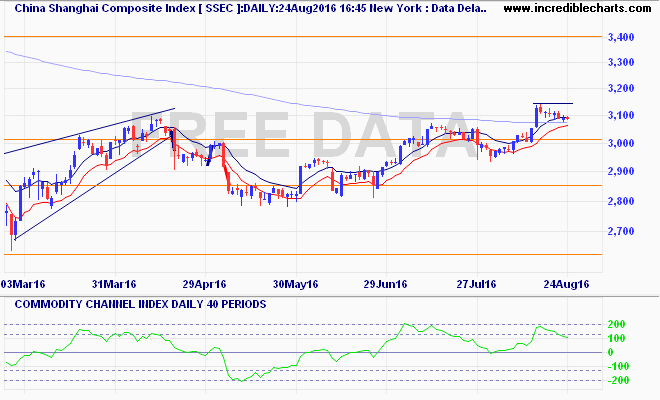
Task: Click the 31Mar16 date label
Action: tap(114, 284)
